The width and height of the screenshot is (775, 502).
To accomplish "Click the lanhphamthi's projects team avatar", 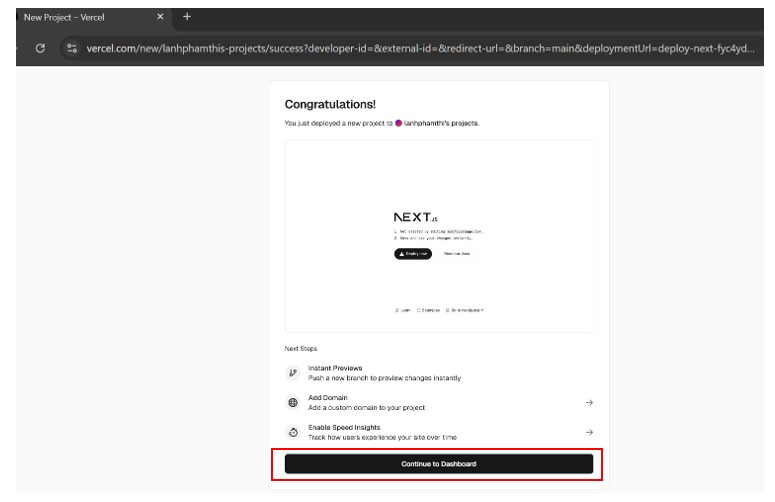I will [398, 123].
